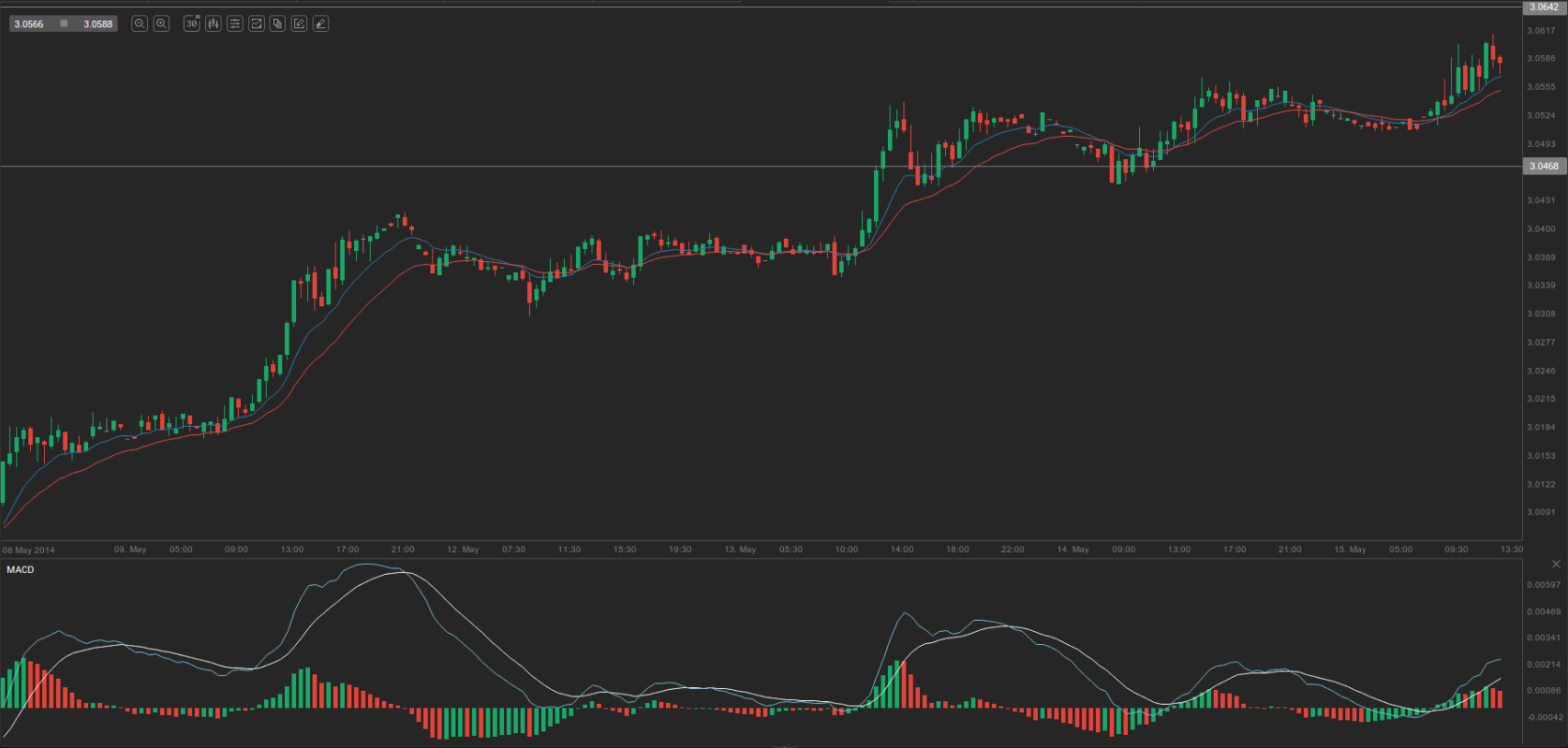Screen dimensions: 1568x748
Task: Click the 3.0588 buy price
Action: (97, 24)
